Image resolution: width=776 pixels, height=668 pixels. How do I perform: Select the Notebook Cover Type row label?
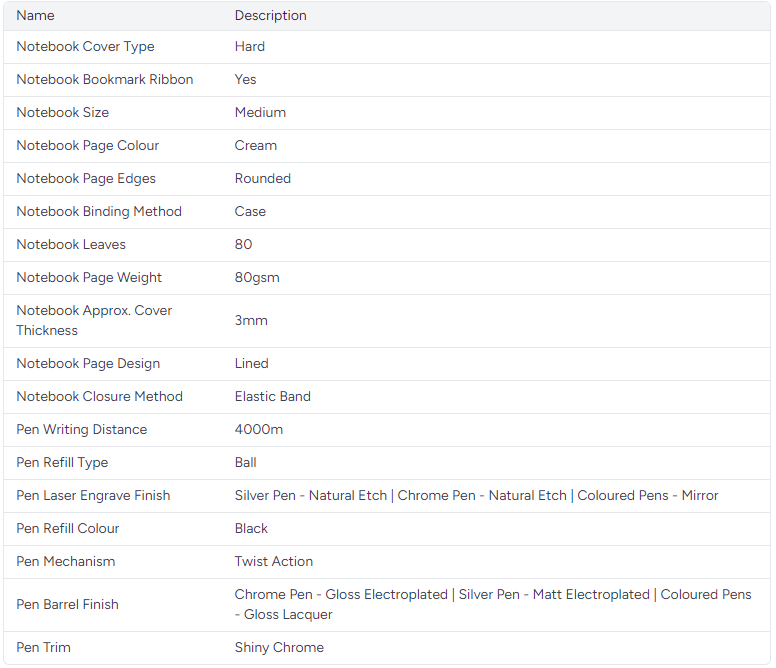(x=85, y=47)
